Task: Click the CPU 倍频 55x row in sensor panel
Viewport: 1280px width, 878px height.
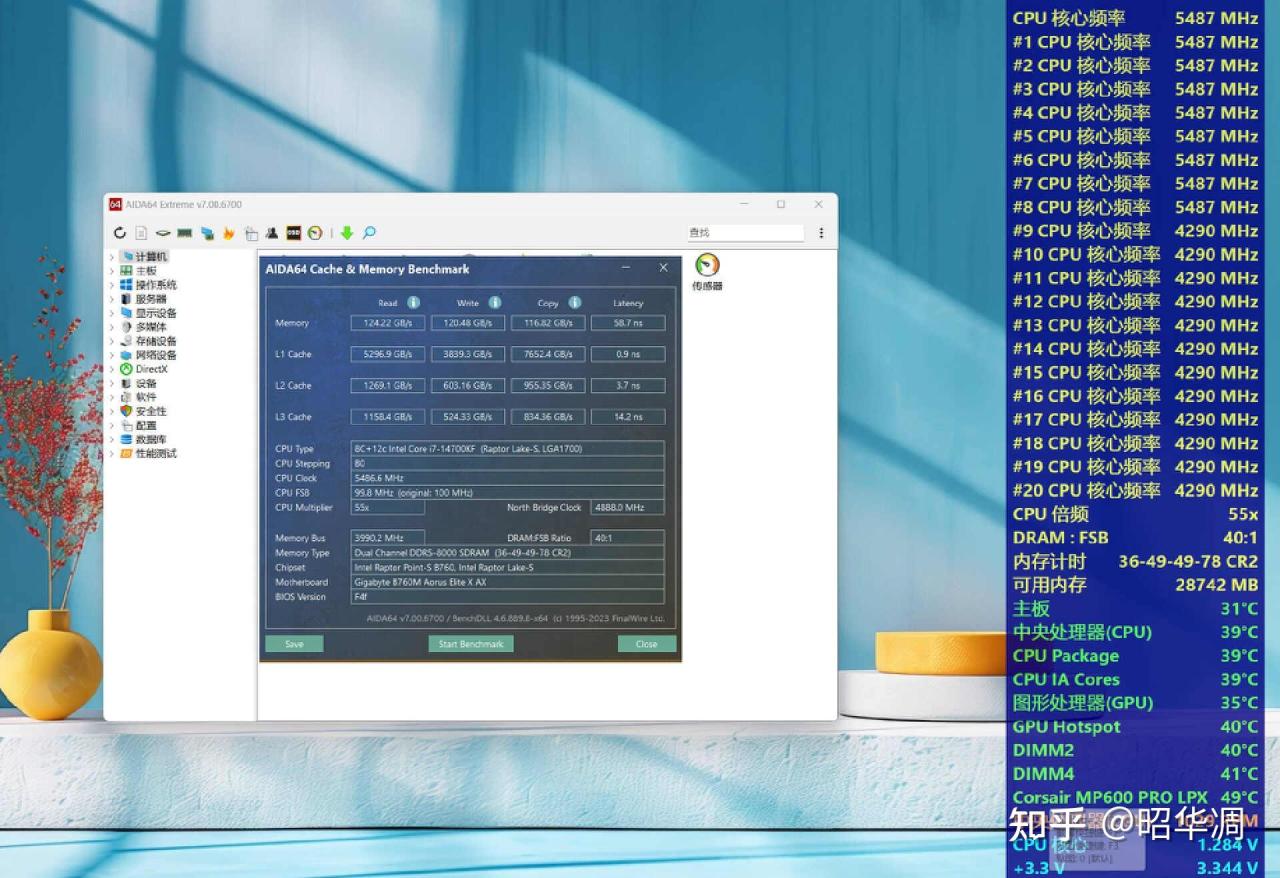Action: click(1135, 514)
